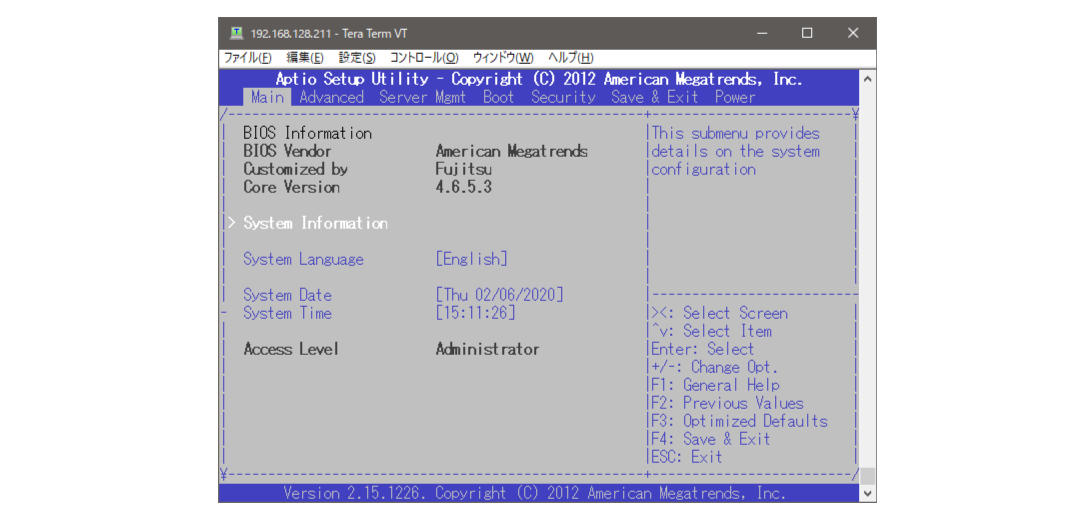
Task: Click the terminal scrollbar up arrow
Action: pyautogui.click(x=868, y=77)
